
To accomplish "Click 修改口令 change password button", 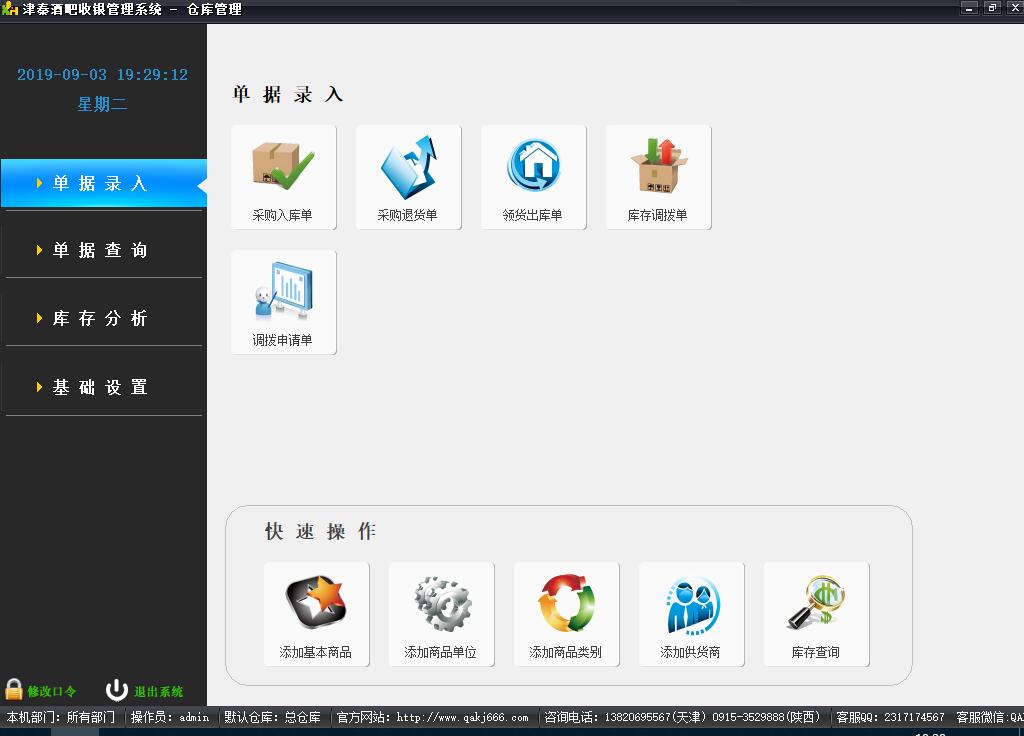I will pos(52,691).
